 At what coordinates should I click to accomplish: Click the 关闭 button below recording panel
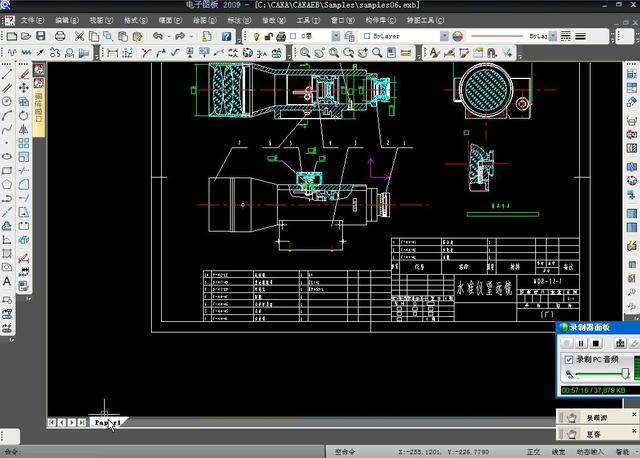pyautogui.click(x=598, y=418)
